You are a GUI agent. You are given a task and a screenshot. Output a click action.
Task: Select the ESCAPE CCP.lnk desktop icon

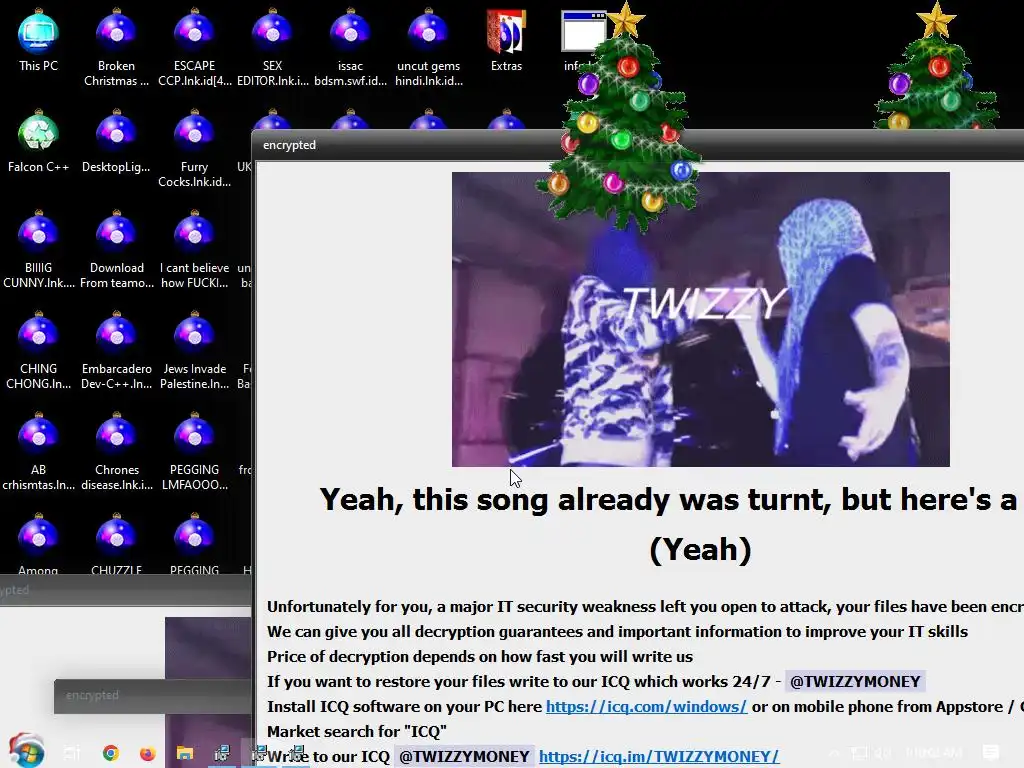195,48
